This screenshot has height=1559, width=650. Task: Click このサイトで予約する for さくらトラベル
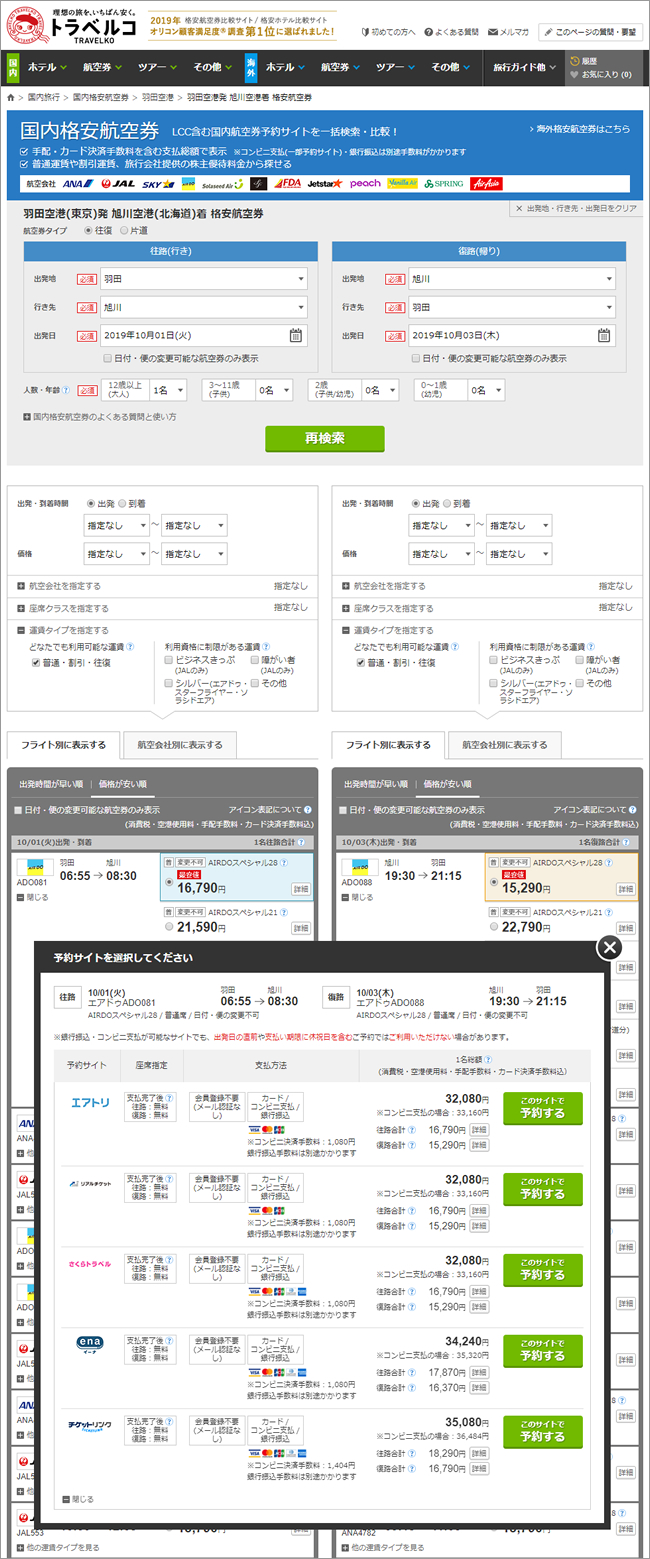click(543, 1269)
